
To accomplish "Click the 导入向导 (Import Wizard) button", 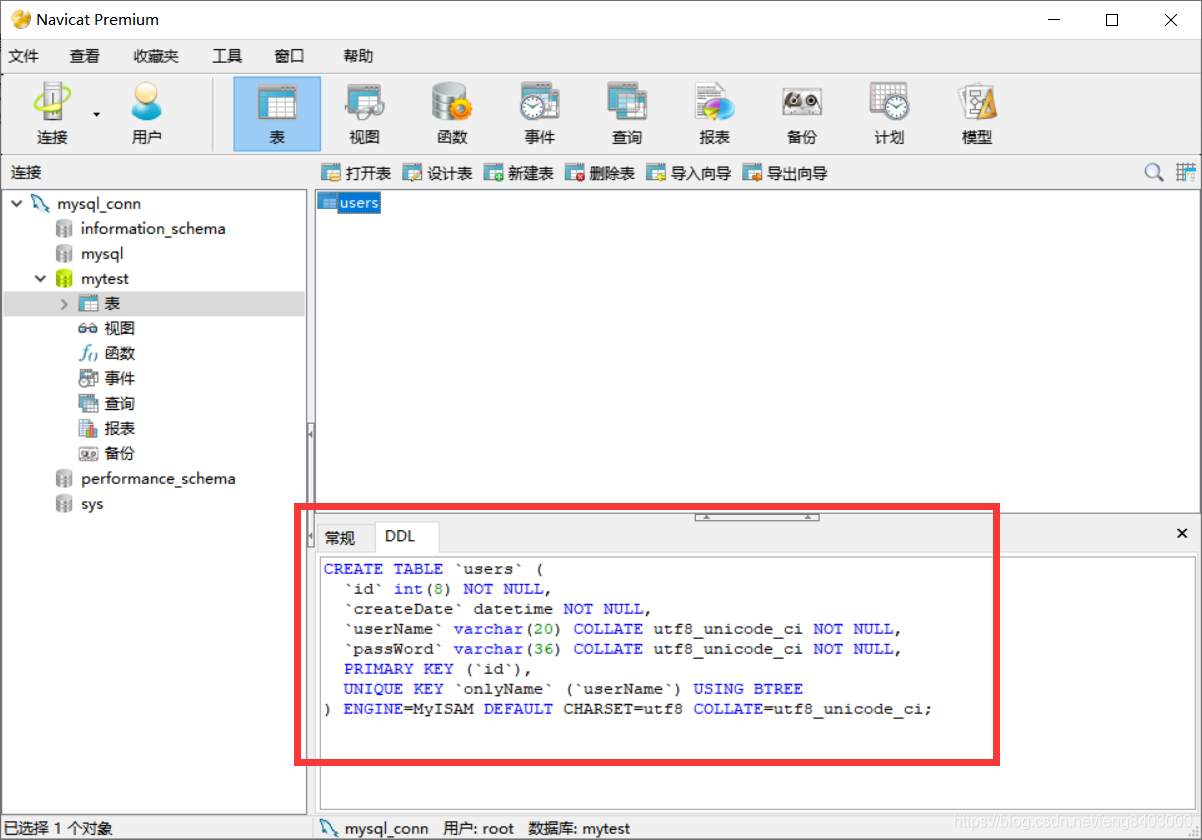I will point(689,173).
